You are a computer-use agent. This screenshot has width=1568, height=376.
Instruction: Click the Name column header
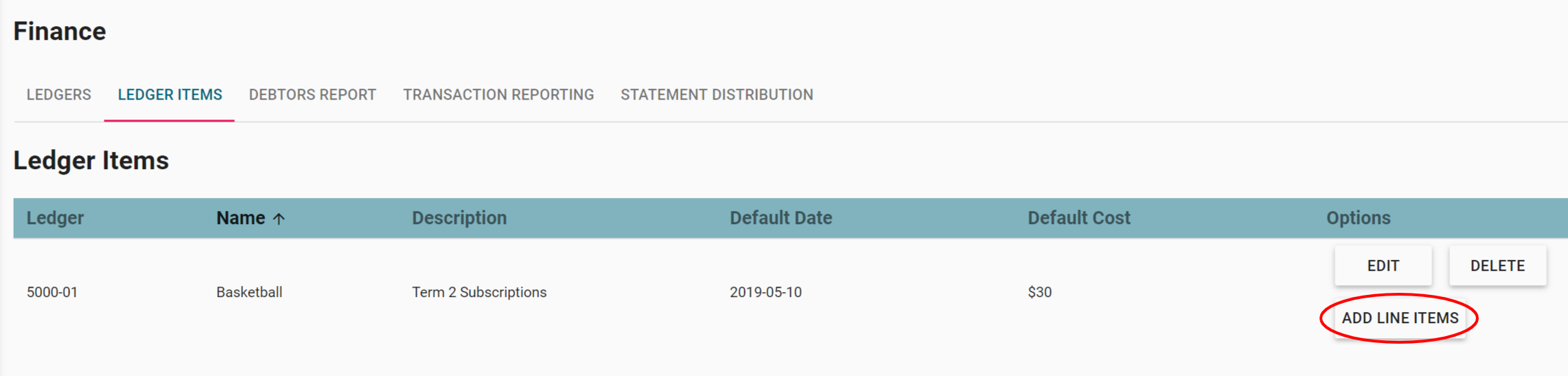240,218
